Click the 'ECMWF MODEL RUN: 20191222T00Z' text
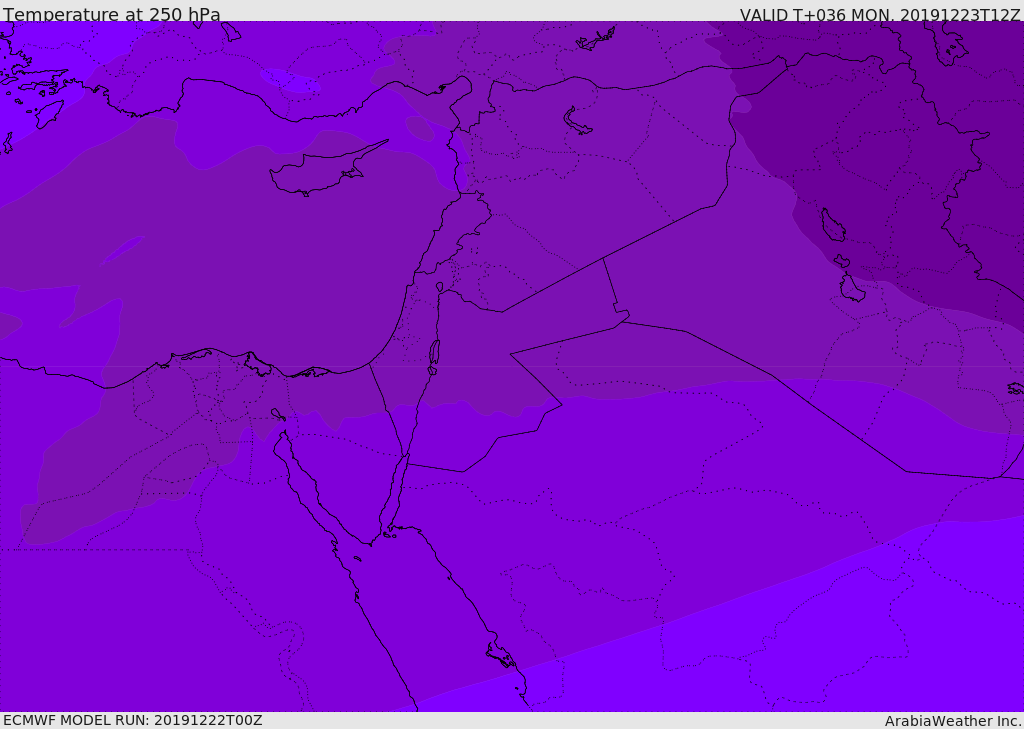The image size is (1024, 729). click(133, 721)
